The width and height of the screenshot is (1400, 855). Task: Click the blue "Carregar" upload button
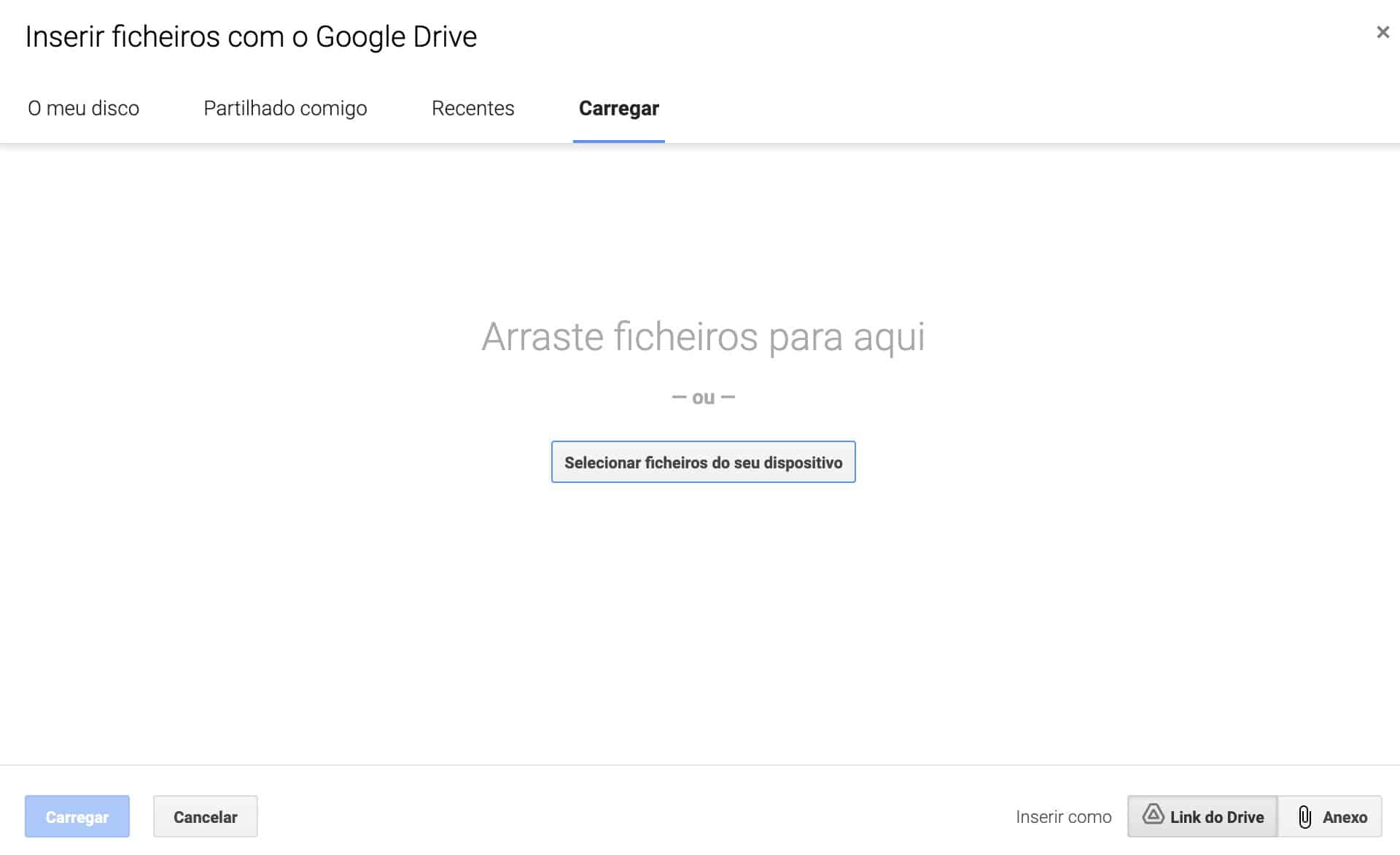77,816
